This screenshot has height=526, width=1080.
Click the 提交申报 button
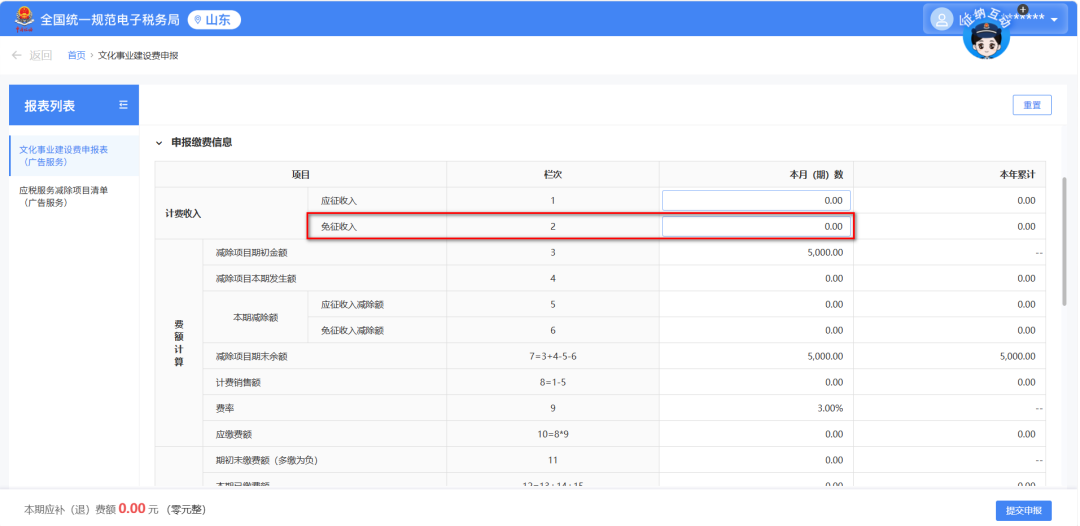[1024, 511]
